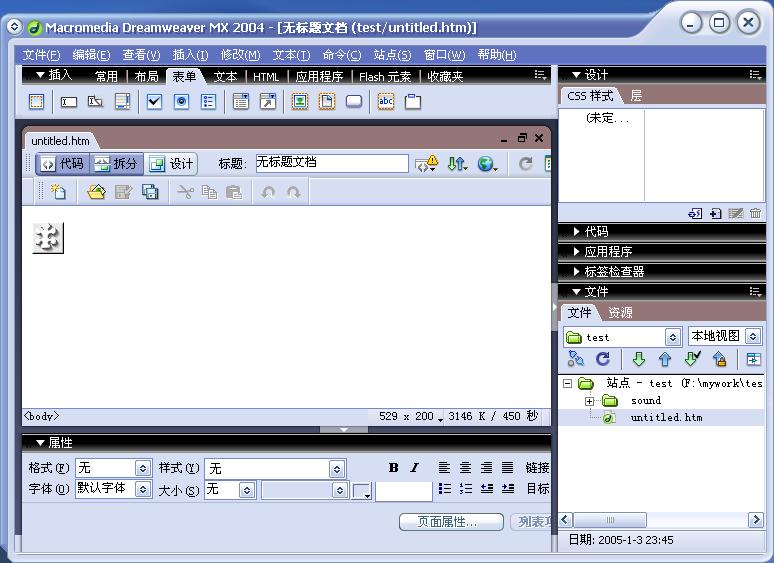Viewport: 774px width, 563px height.
Task: Click the Paste clipboard icon
Action: (x=233, y=192)
